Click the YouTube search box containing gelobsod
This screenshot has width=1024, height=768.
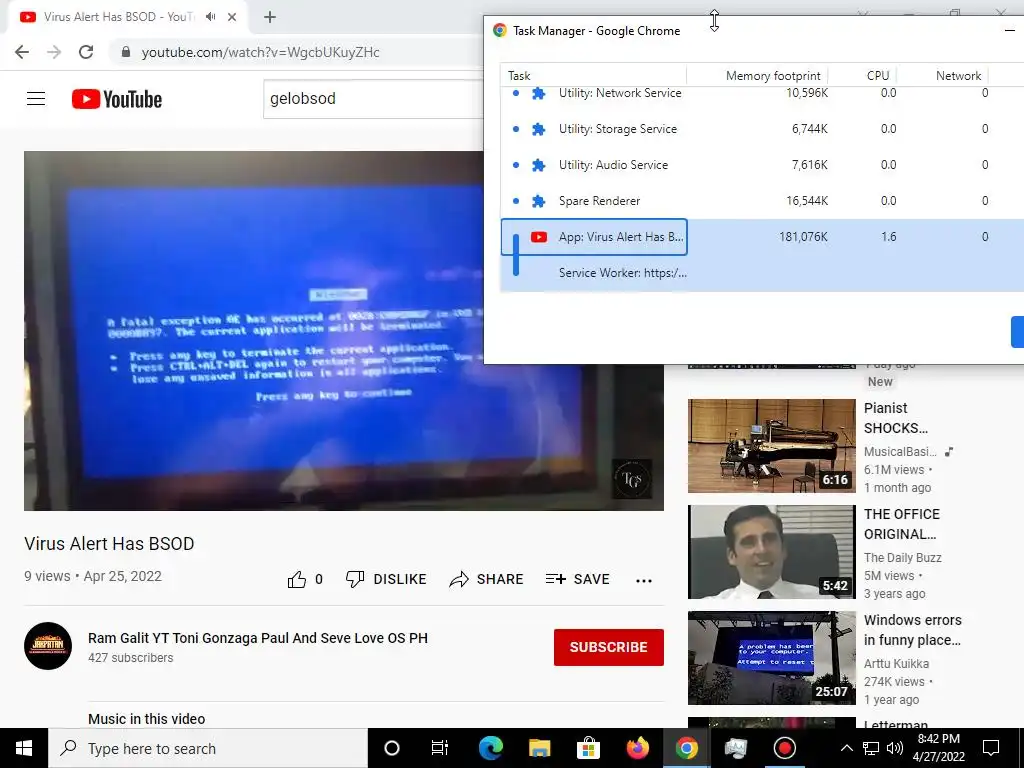tap(373, 99)
